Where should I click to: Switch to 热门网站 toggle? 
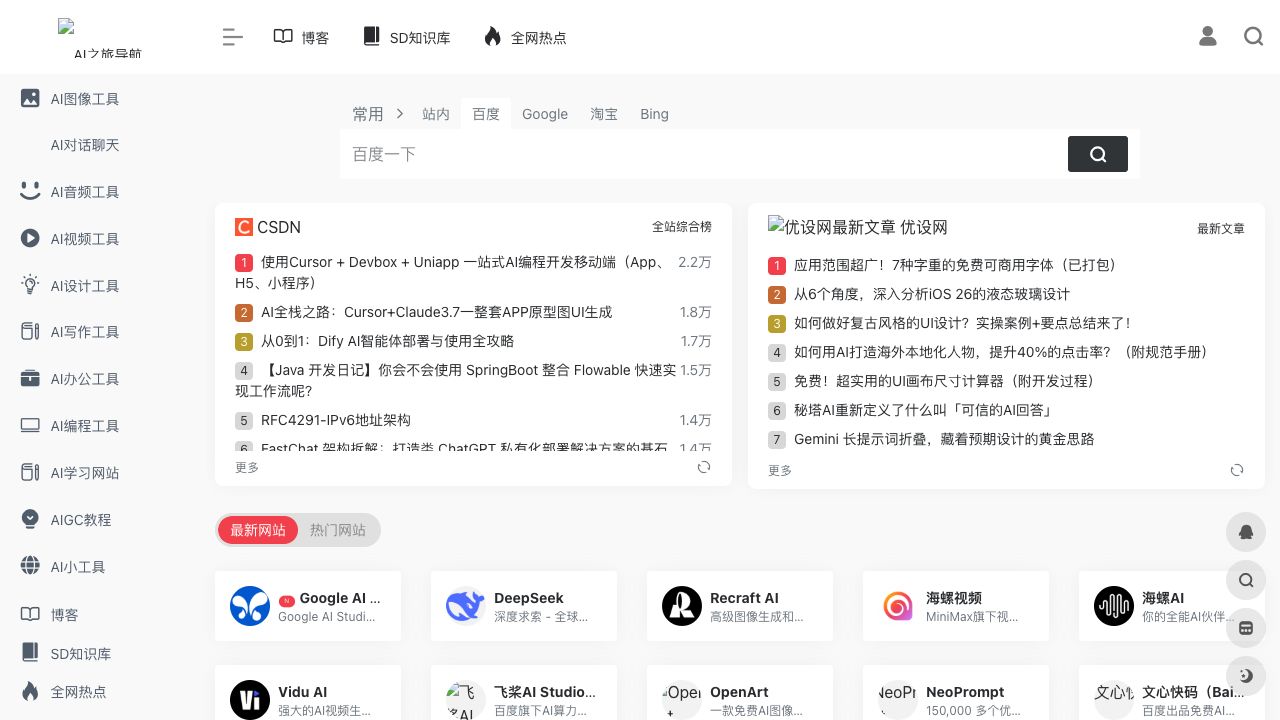[337, 530]
